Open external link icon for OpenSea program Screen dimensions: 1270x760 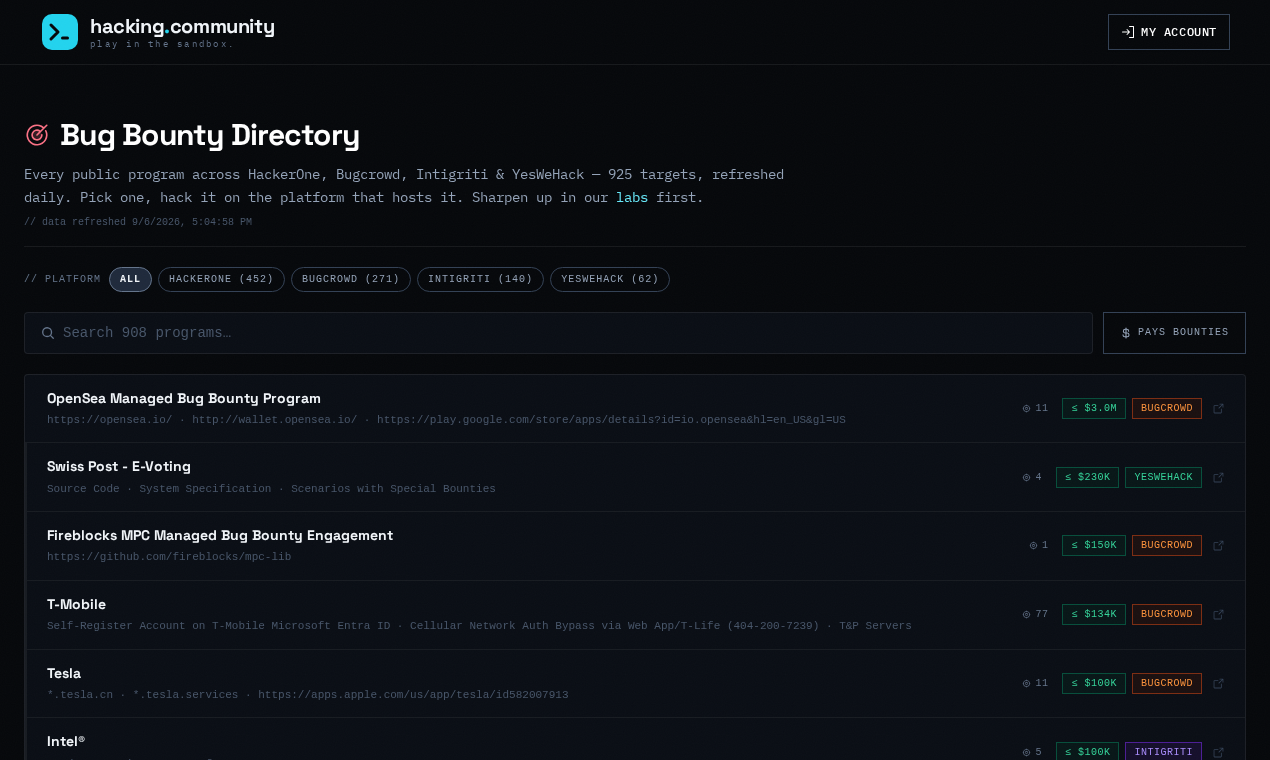[1218, 408]
